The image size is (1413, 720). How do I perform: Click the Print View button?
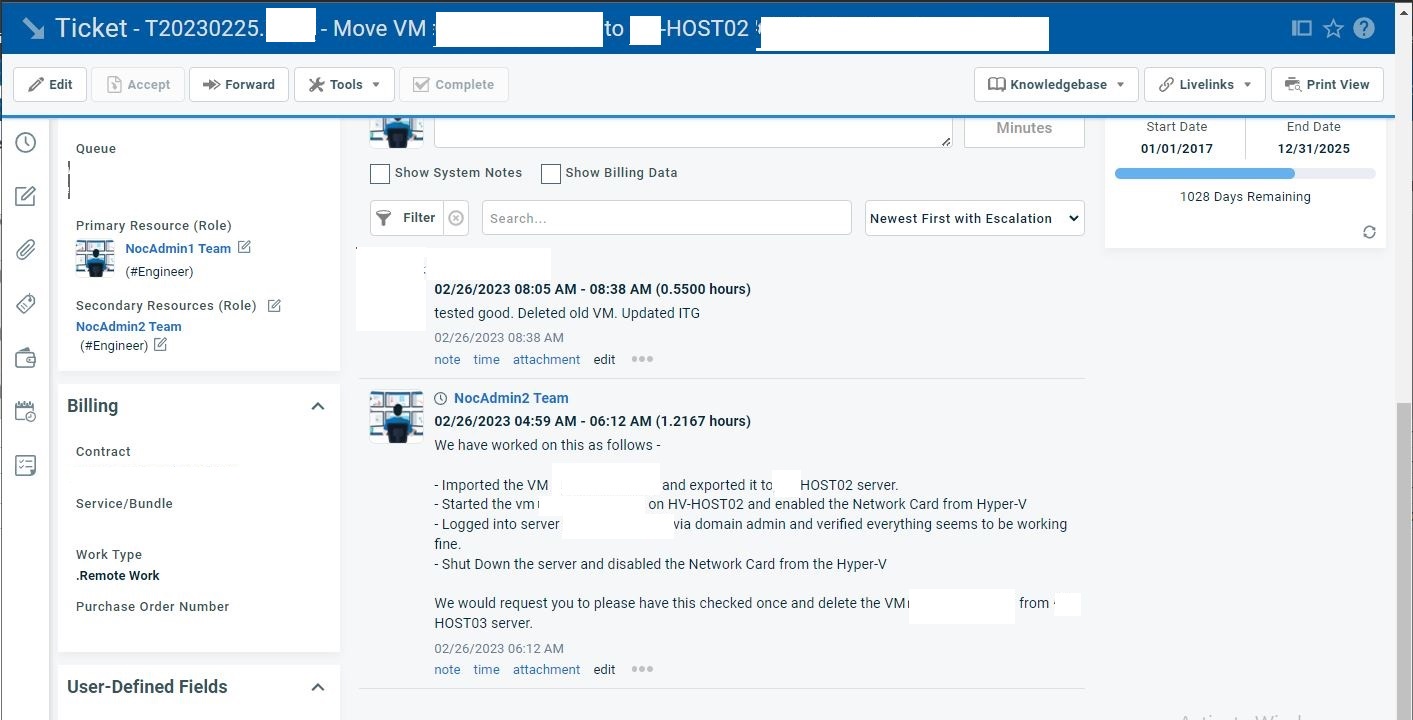pyautogui.click(x=1327, y=85)
